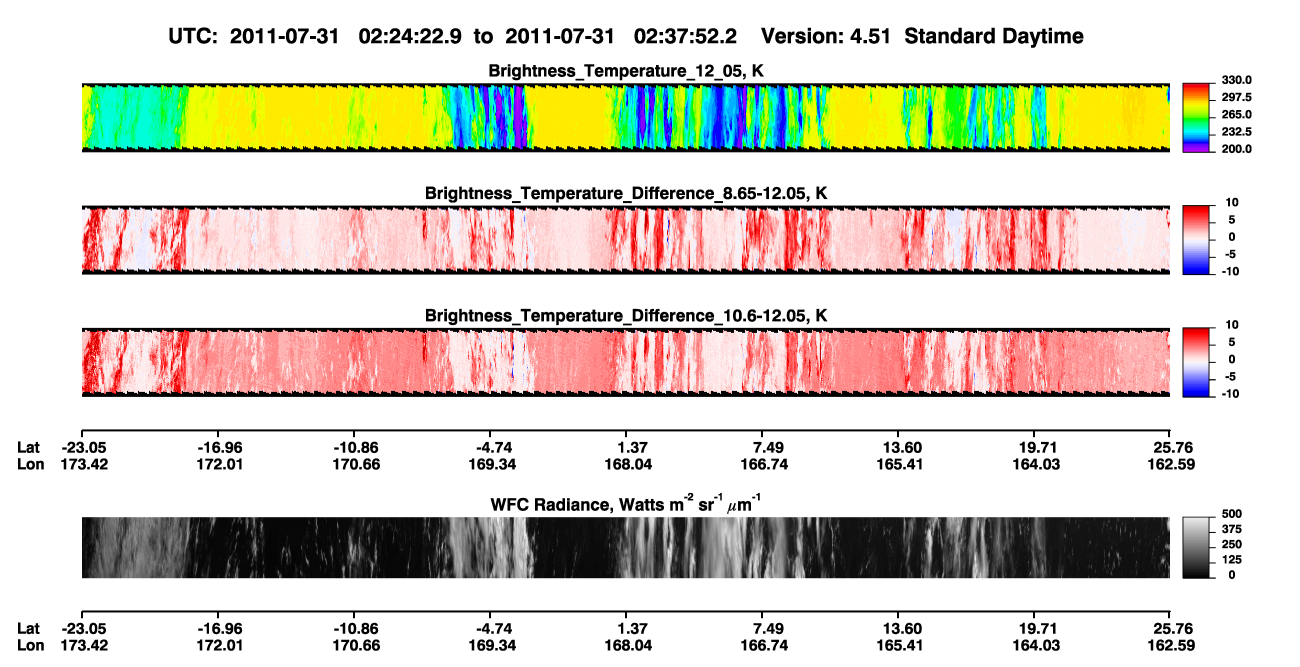Click latitude 25.76 on axis above WFC title
The height and width of the screenshot is (667, 1300).
coord(1172,447)
